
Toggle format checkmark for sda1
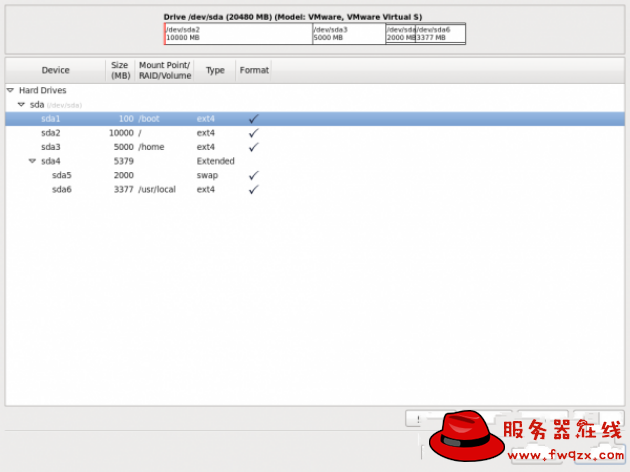pos(254,119)
